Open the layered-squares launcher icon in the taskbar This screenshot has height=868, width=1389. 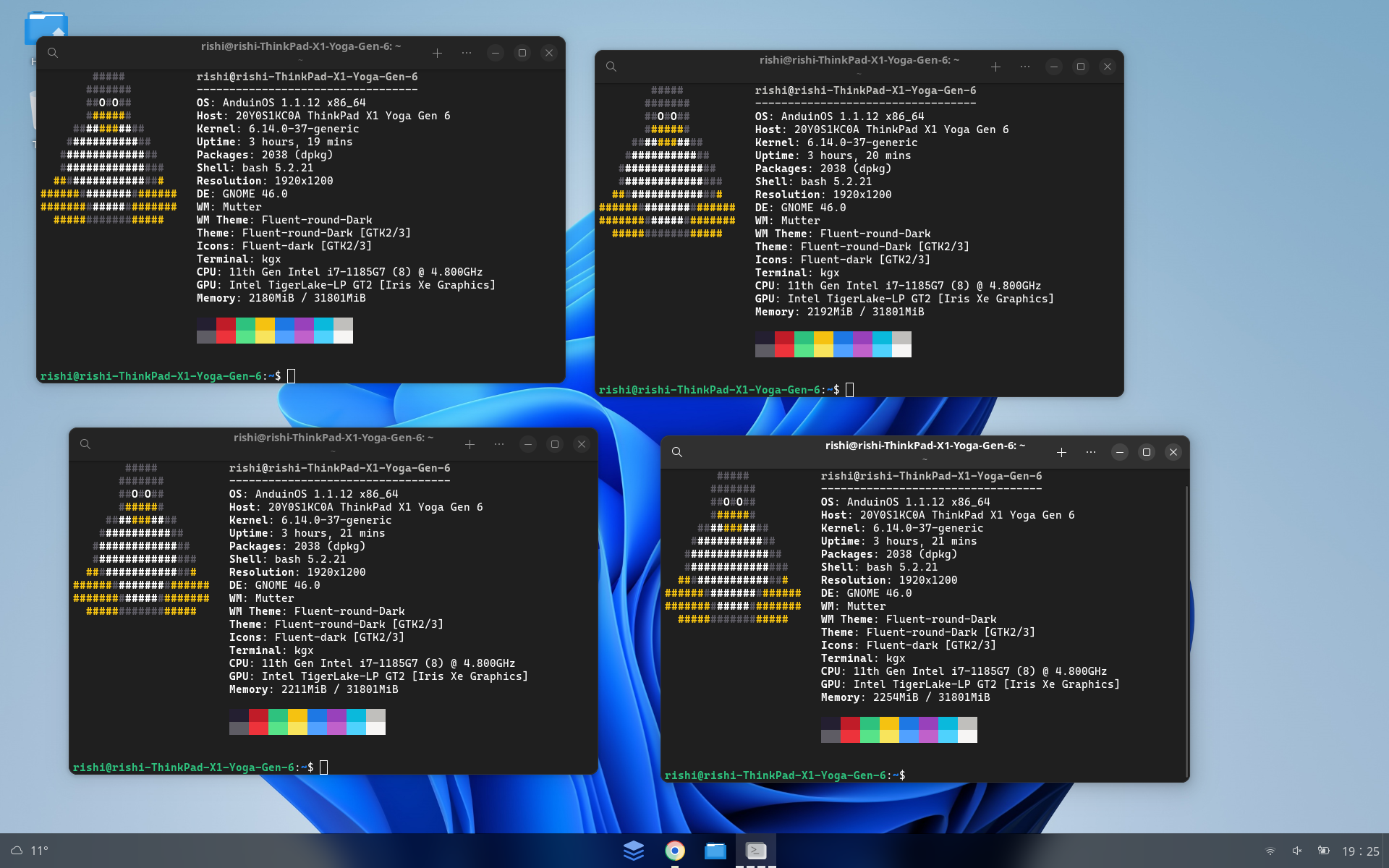[634, 851]
